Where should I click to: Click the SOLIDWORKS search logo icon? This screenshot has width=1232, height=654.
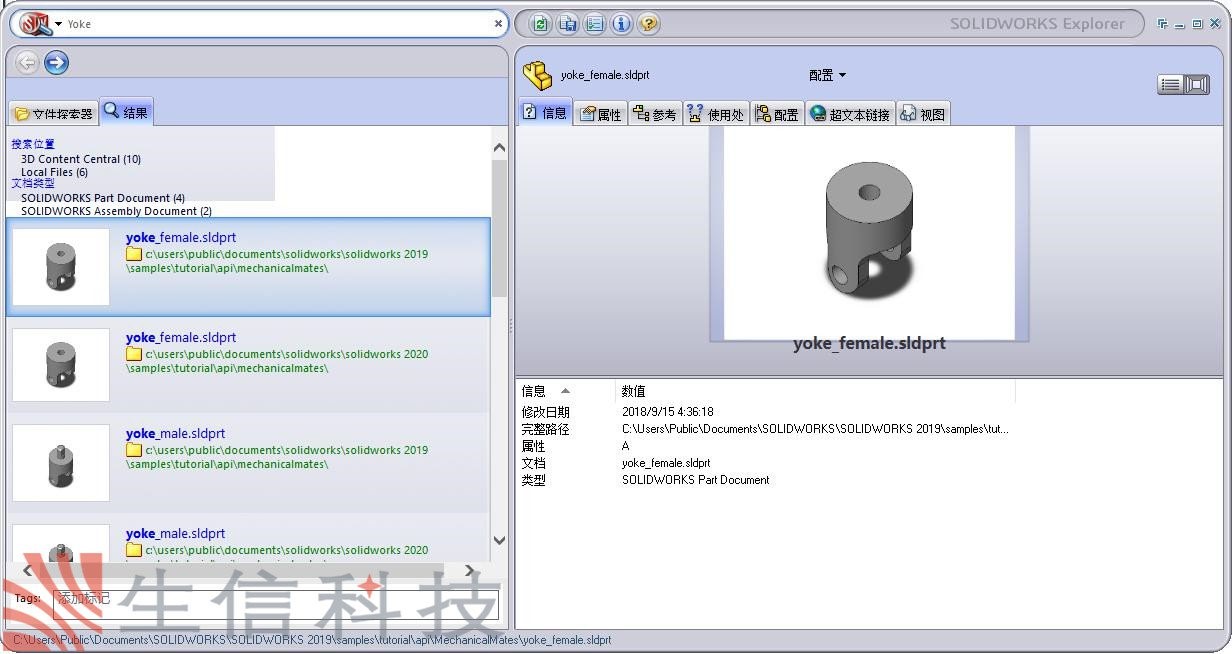coord(35,22)
